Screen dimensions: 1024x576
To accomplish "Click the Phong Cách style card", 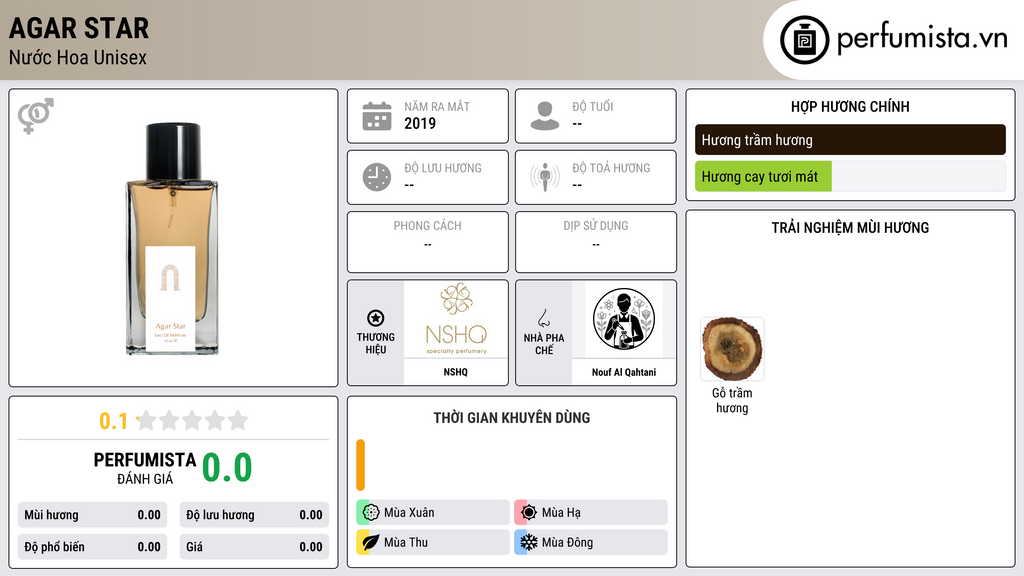I will pyautogui.click(x=428, y=242).
